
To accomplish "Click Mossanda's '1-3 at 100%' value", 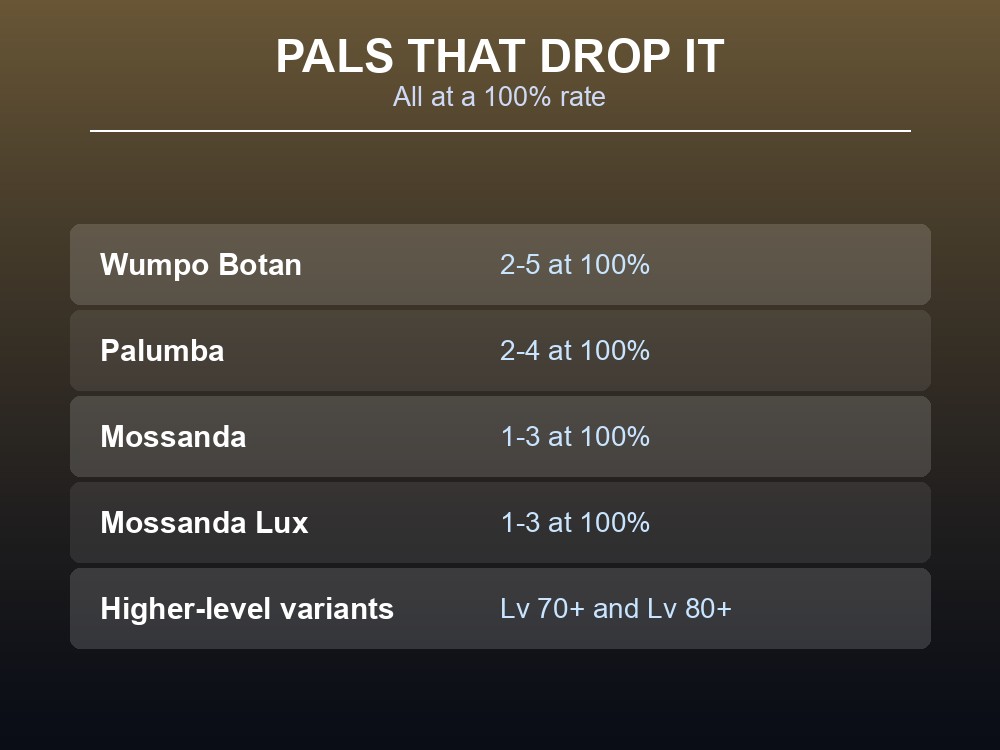I will click(575, 437).
